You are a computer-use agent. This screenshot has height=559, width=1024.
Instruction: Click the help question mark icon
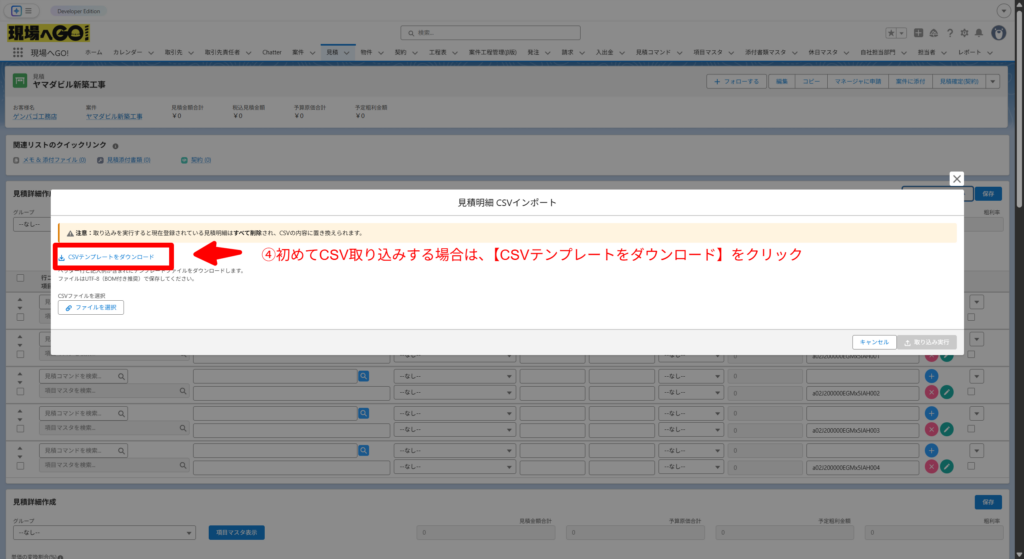(948, 33)
